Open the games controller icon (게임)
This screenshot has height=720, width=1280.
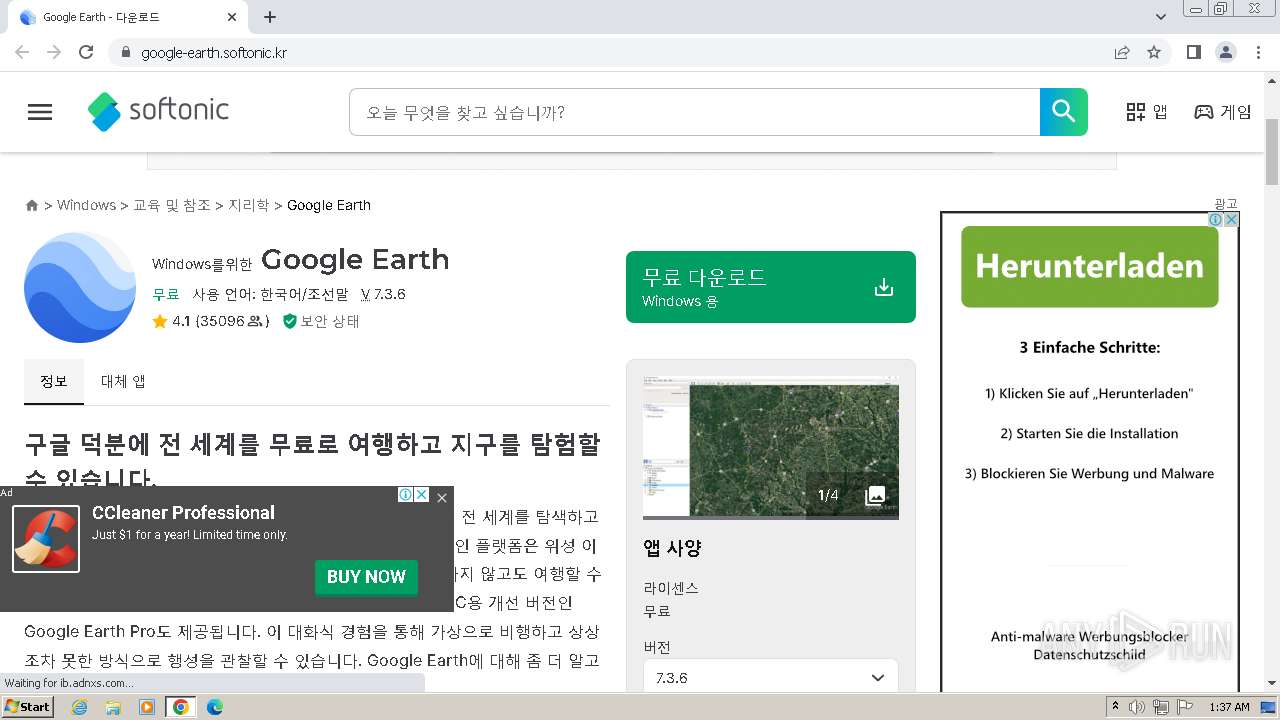(1204, 112)
